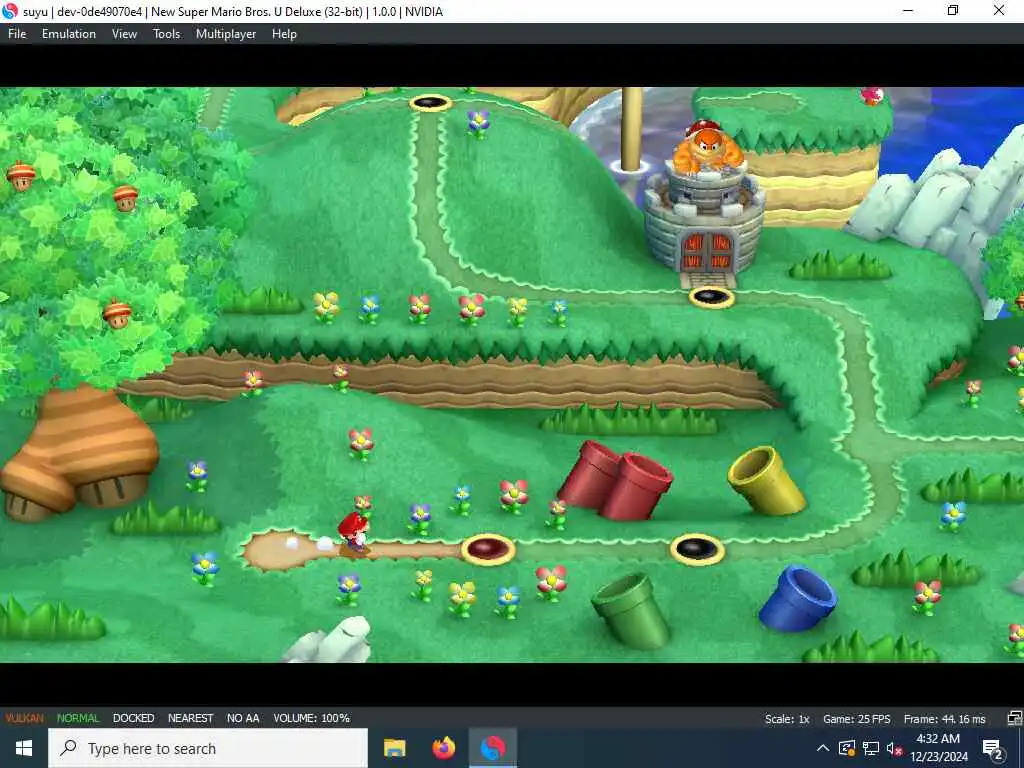Click the network tray icon

(871, 748)
